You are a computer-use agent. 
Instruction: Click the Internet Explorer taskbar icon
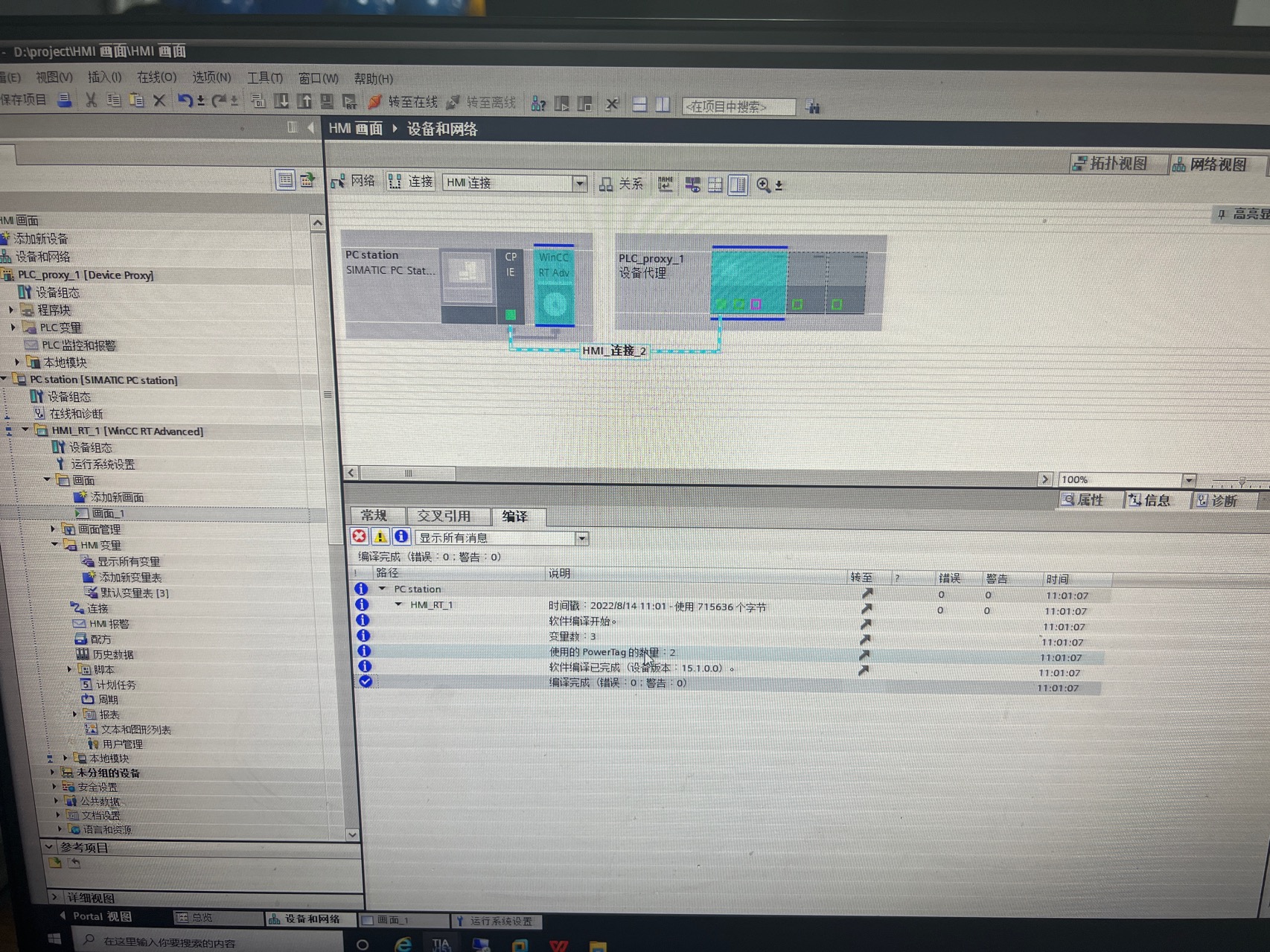point(403,944)
